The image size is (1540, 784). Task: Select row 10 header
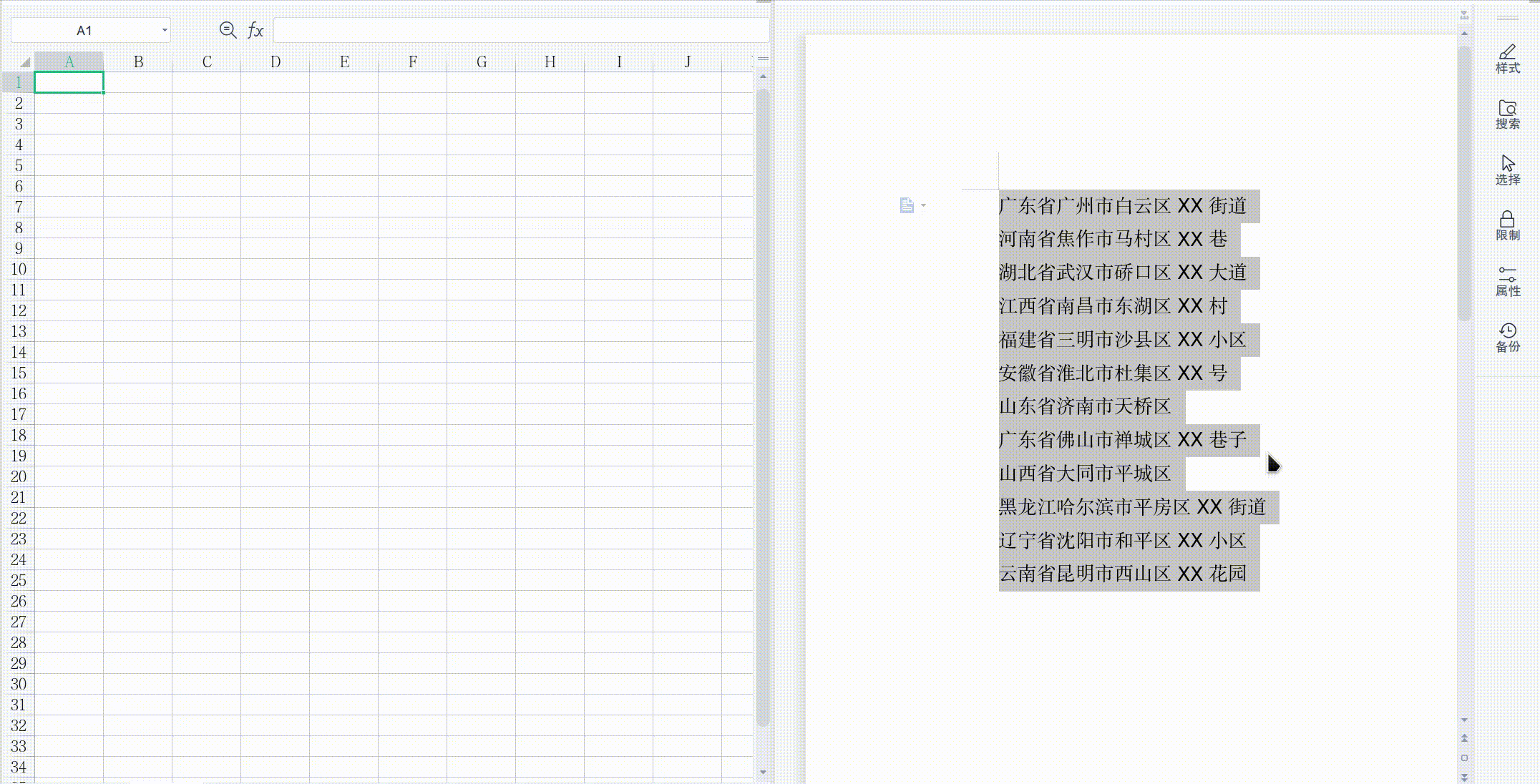(x=19, y=270)
